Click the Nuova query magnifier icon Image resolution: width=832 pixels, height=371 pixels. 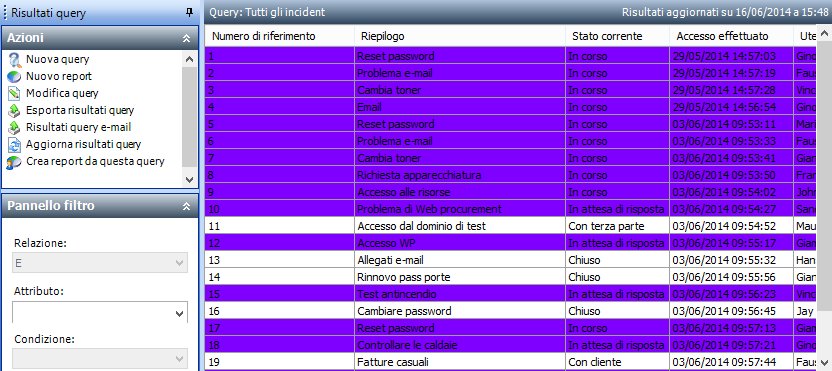15,60
